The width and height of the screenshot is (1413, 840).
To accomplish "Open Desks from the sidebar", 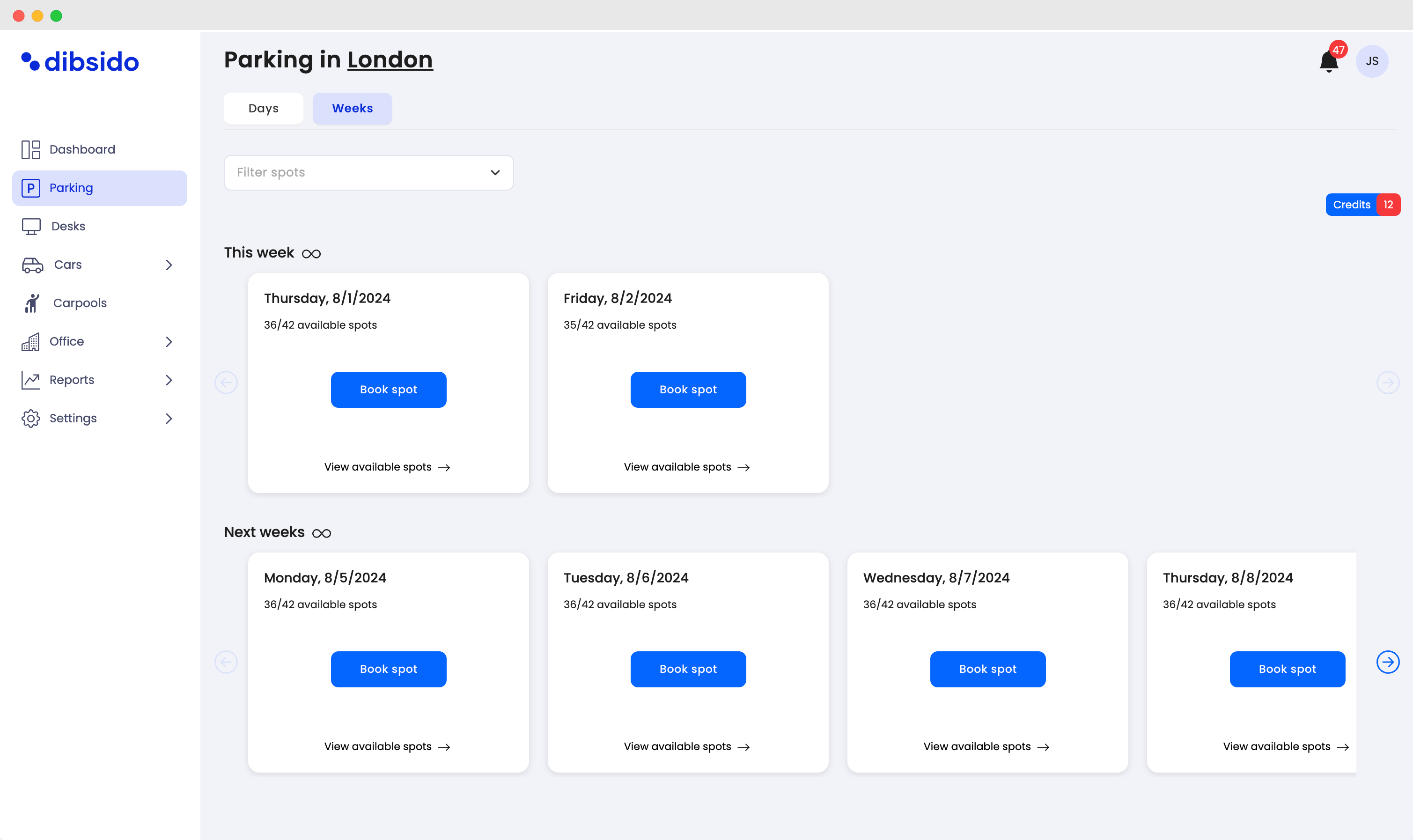I will (68, 227).
